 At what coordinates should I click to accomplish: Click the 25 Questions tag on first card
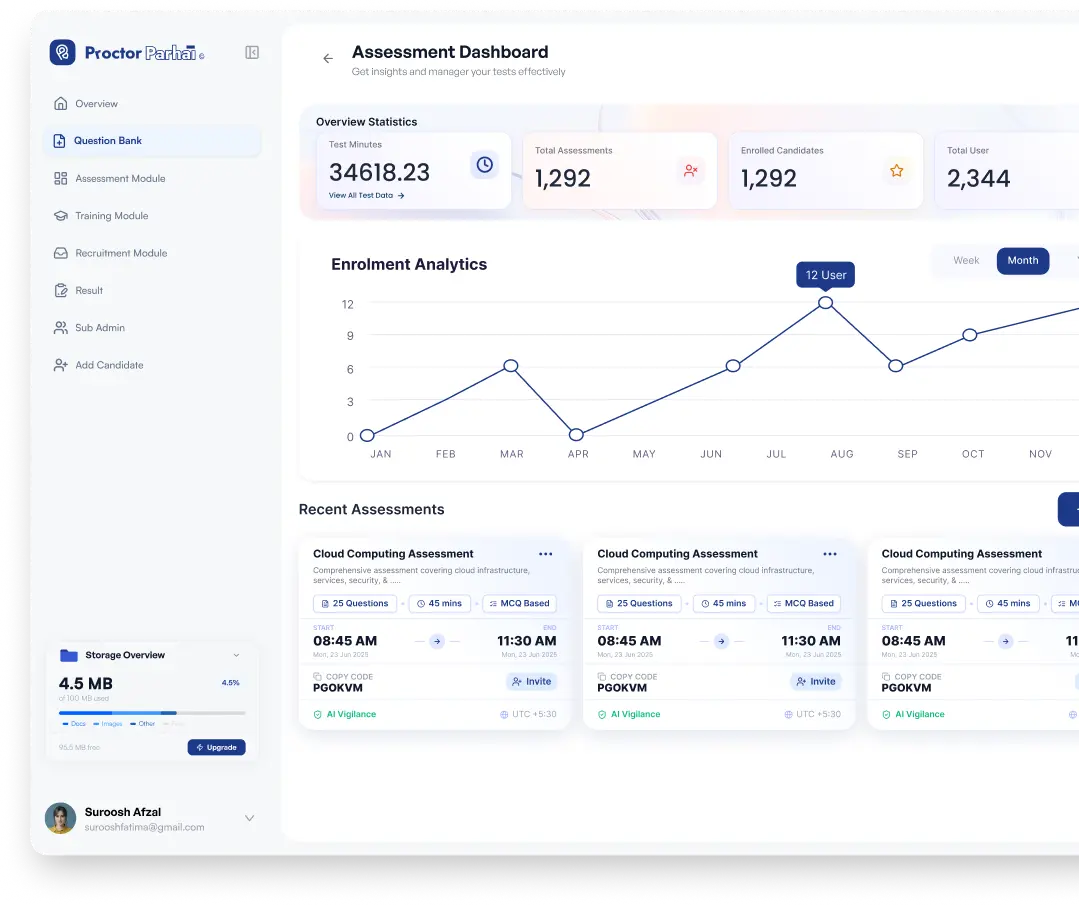355,604
